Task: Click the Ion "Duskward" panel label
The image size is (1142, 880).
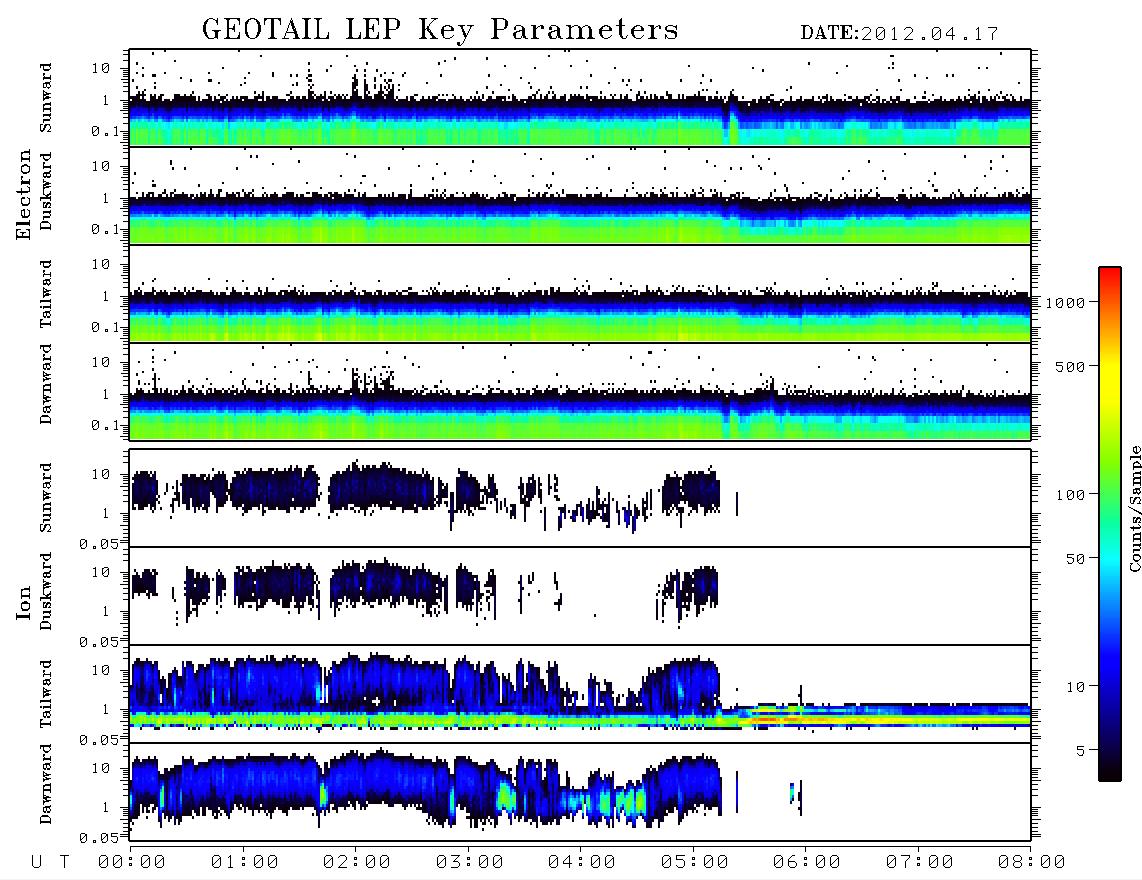Action: (46, 592)
